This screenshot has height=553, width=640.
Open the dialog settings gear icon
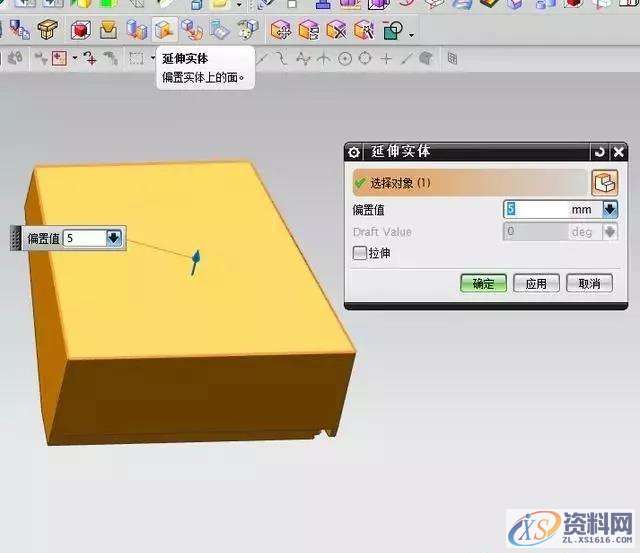coord(354,152)
